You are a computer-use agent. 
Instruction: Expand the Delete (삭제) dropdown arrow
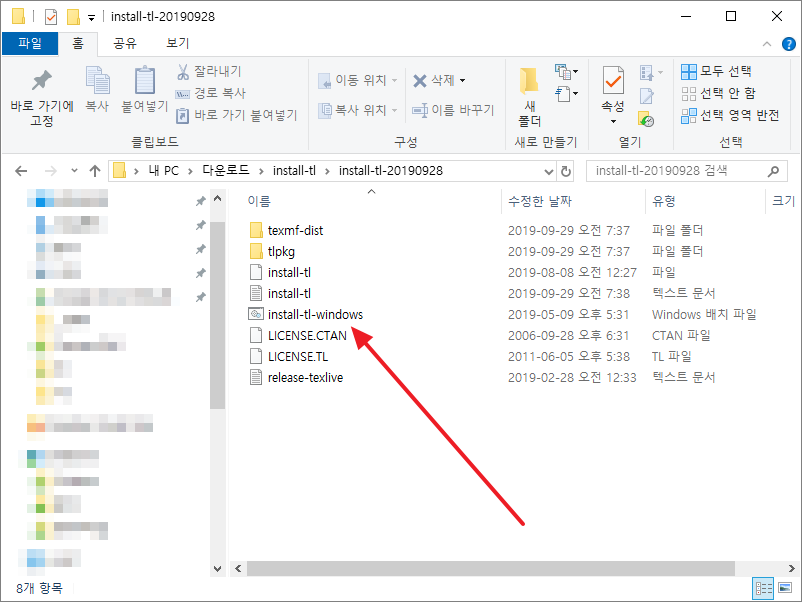[x=462, y=80]
